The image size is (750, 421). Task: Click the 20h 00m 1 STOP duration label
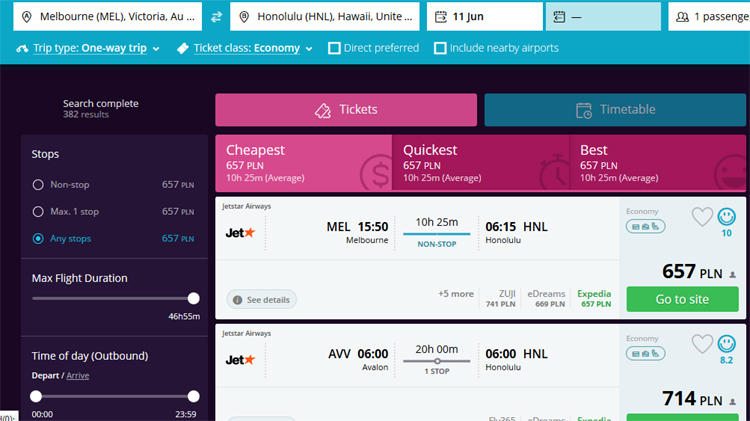coord(437,360)
